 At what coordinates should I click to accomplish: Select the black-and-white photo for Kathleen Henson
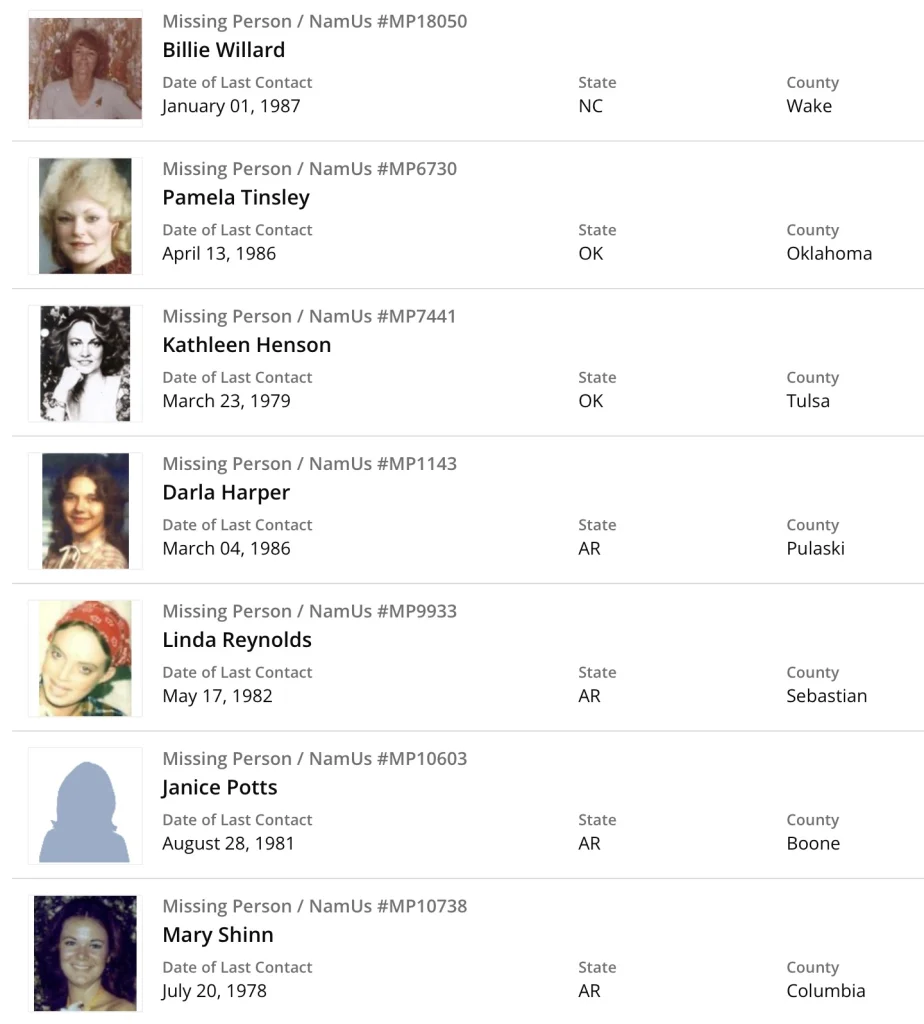tap(85, 363)
